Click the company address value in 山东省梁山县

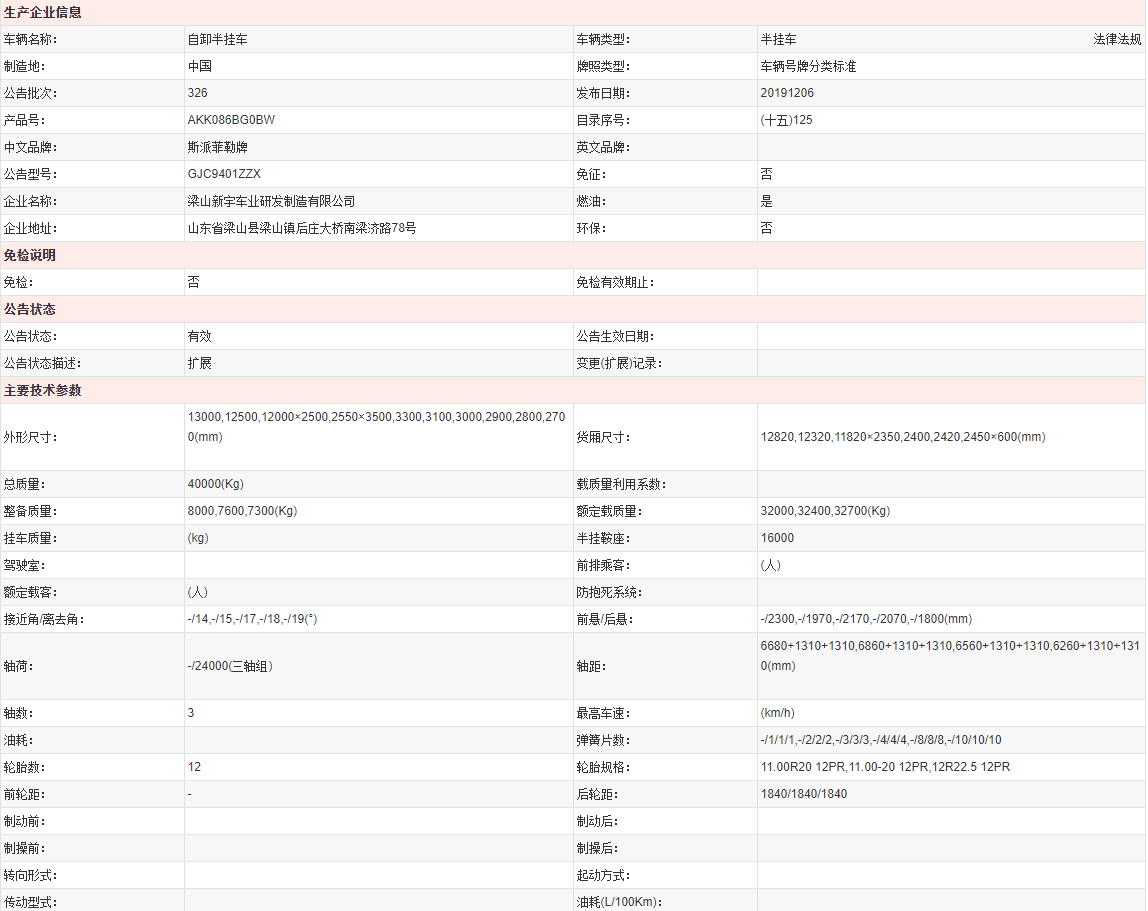[302, 228]
